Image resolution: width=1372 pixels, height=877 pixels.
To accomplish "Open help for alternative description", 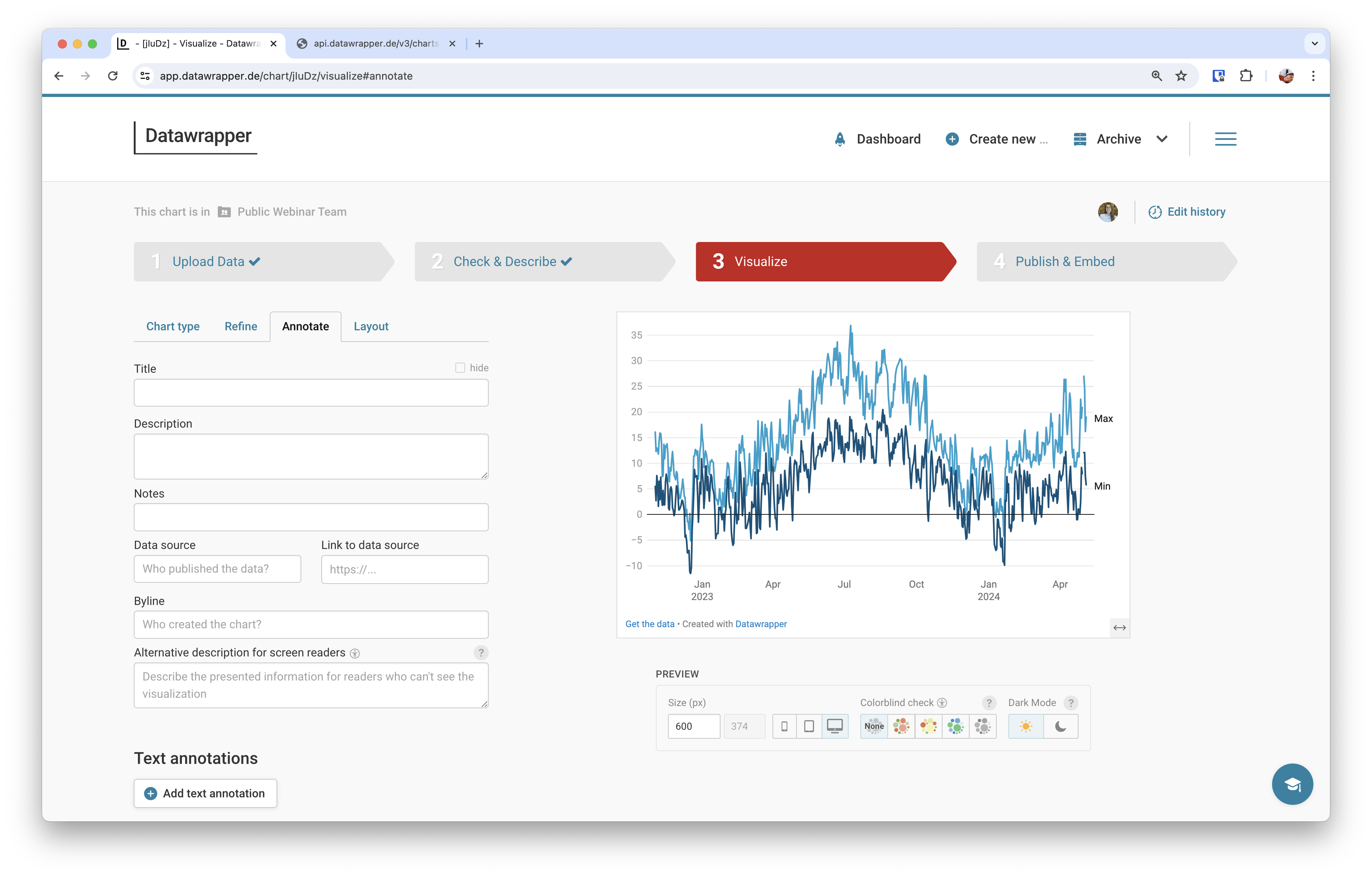I will click(x=481, y=652).
